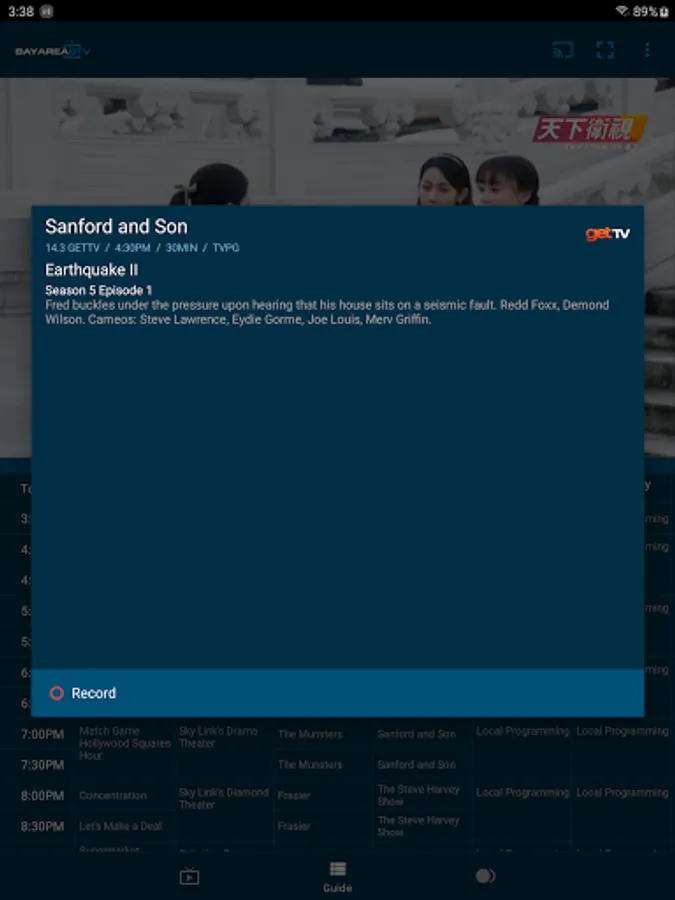Image resolution: width=675 pixels, height=900 pixels.
Task: Tap the Sanford and Son dialog title
Action: coord(117,226)
